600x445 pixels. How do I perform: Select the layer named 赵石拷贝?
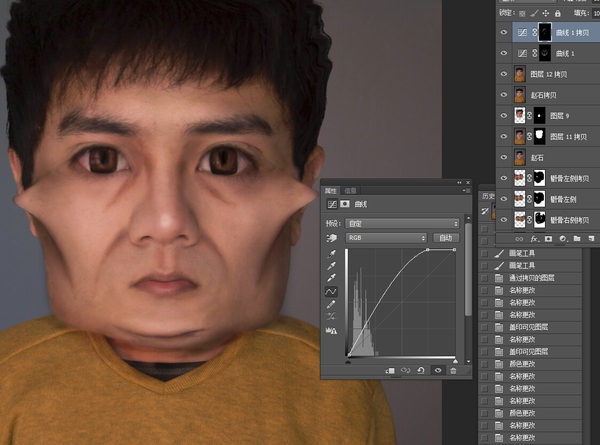543,95
